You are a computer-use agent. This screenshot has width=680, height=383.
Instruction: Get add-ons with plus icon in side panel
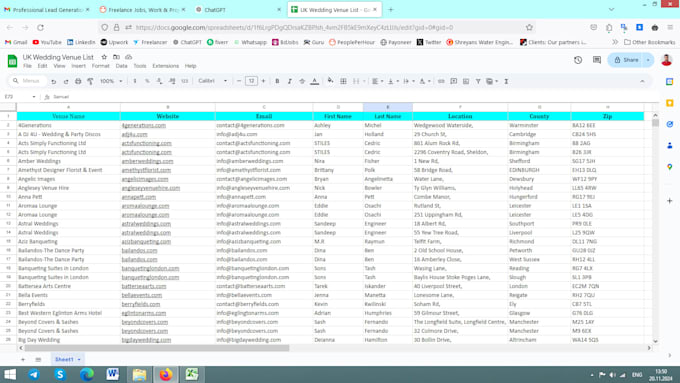(670, 201)
